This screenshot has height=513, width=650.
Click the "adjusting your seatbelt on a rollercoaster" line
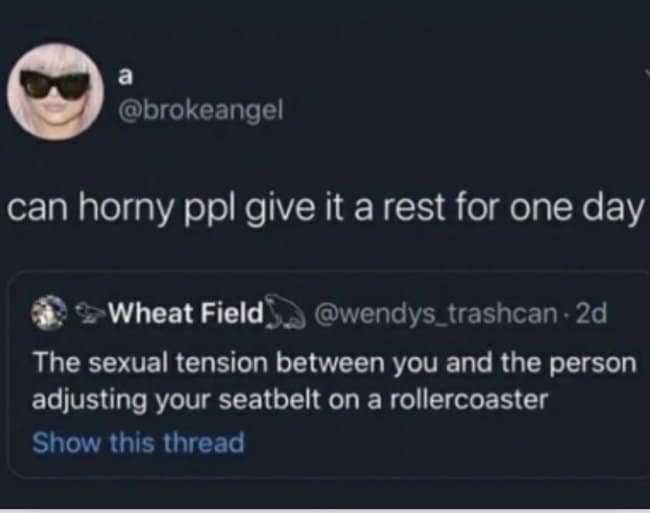pyautogui.click(x=290, y=400)
